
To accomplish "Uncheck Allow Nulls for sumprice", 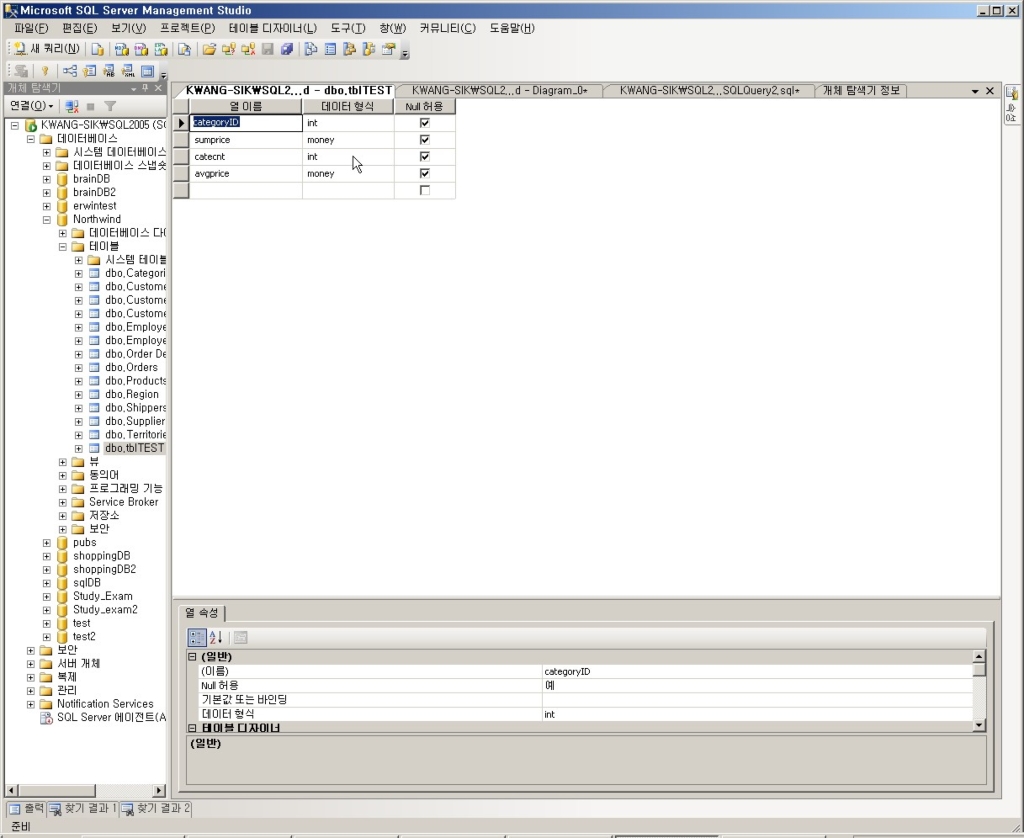I will click(x=424, y=140).
